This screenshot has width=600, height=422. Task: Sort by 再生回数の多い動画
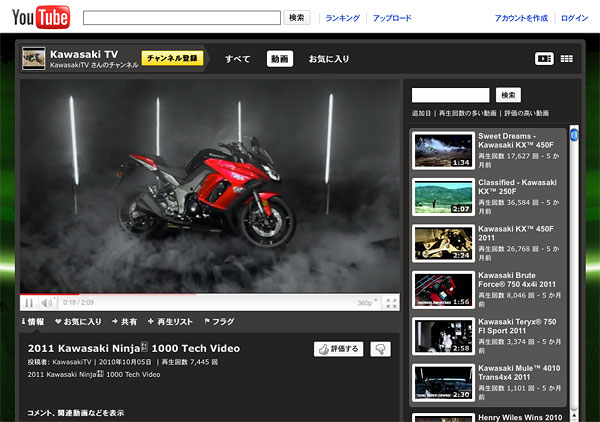click(x=468, y=113)
